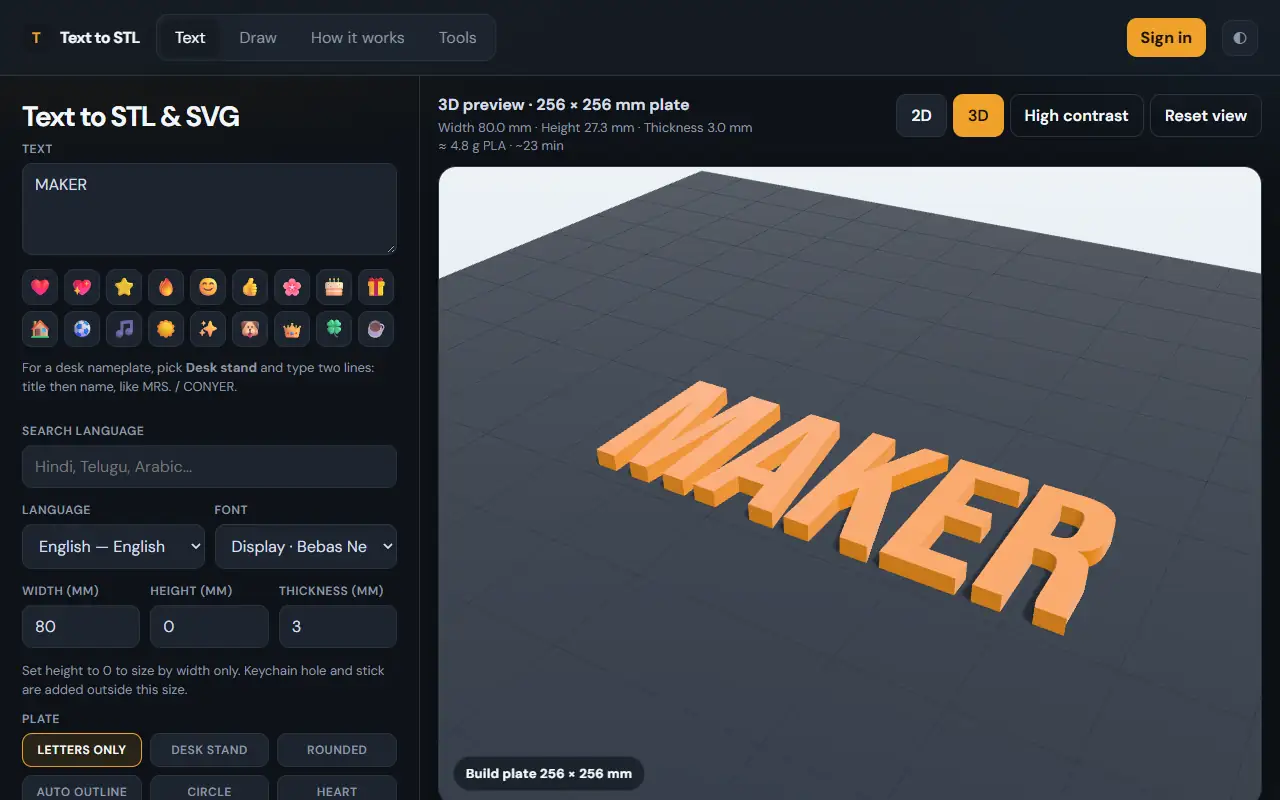Go to the Text to STL home logo
The width and height of the screenshot is (1280, 800).
click(84, 38)
